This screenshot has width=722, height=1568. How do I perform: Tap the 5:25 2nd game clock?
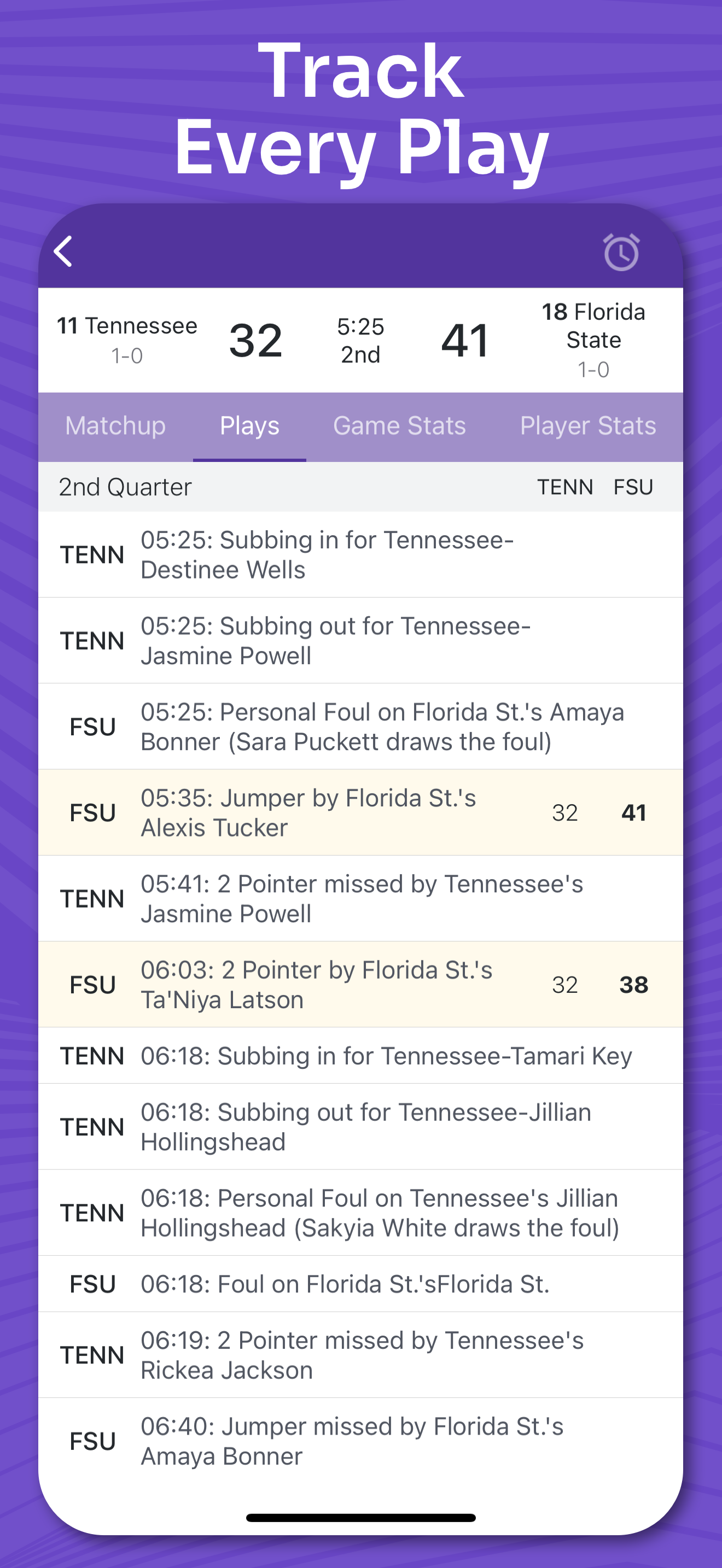click(x=360, y=340)
